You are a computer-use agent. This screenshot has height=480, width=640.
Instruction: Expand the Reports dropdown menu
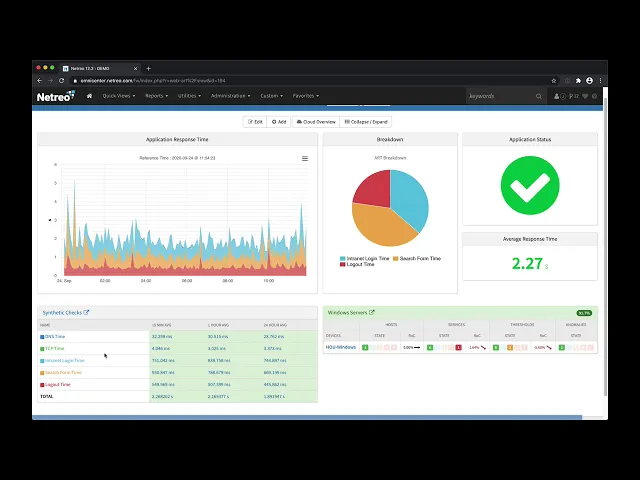[157, 96]
